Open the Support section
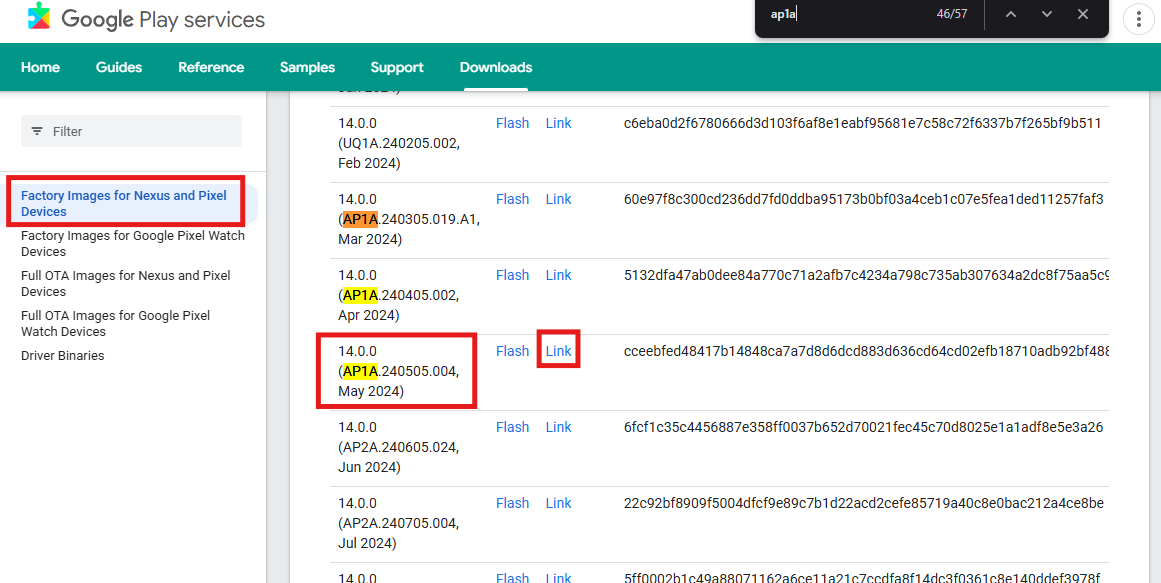This screenshot has height=583, width=1161. coord(397,67)
